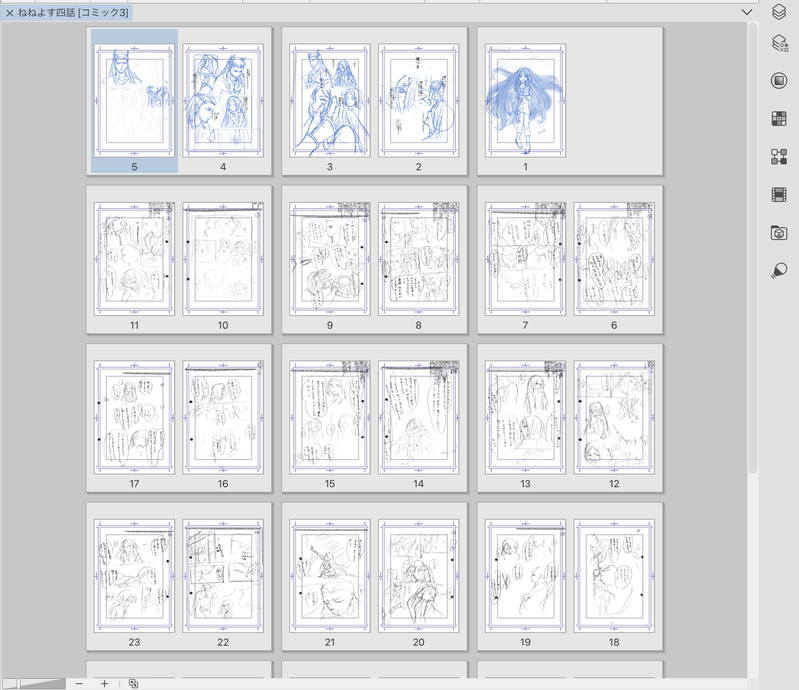Click the lightbulb icon in the side dock

coord(779,270)
